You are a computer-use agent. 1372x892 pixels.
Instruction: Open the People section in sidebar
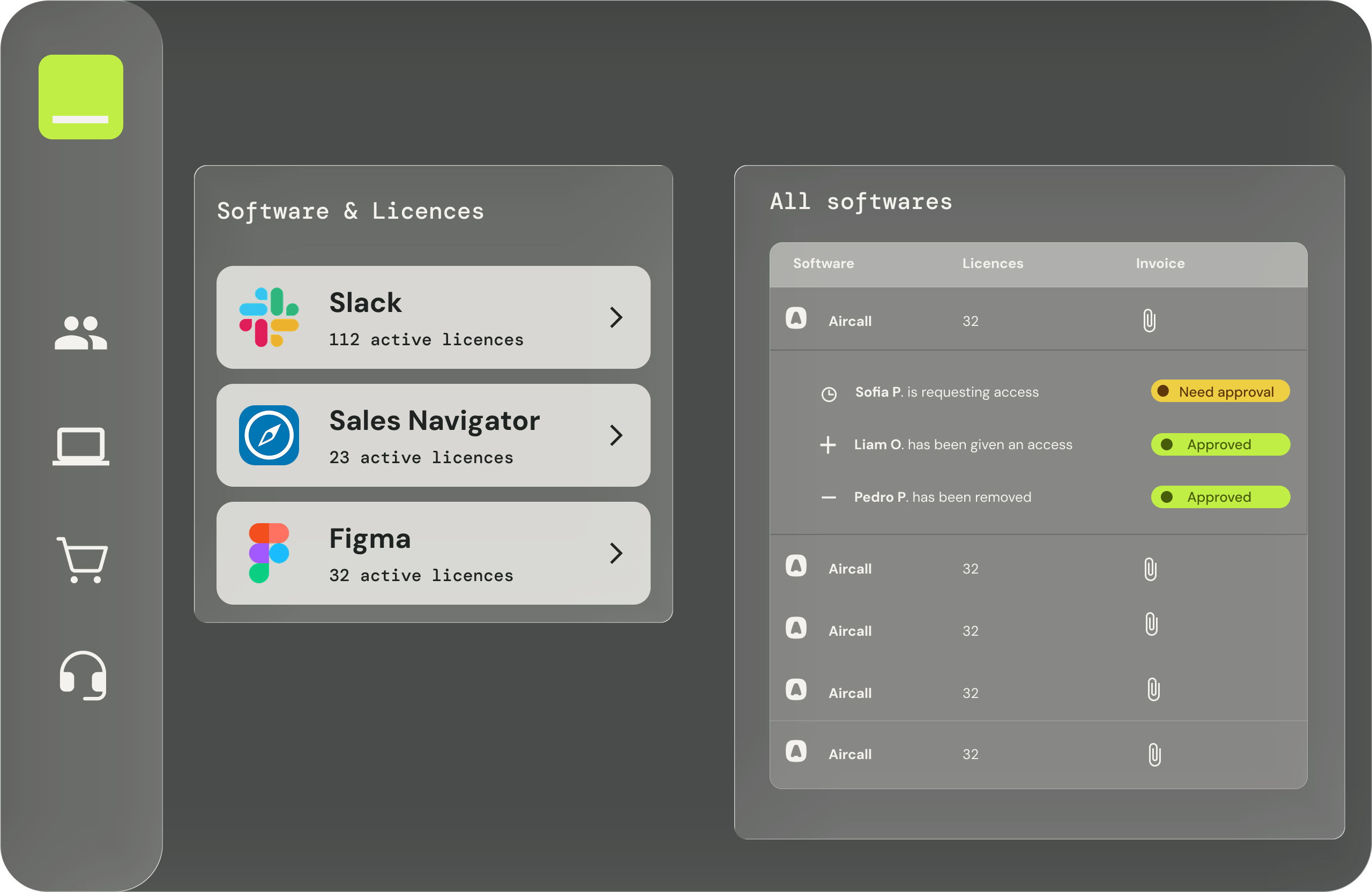[x=81, y=333]
